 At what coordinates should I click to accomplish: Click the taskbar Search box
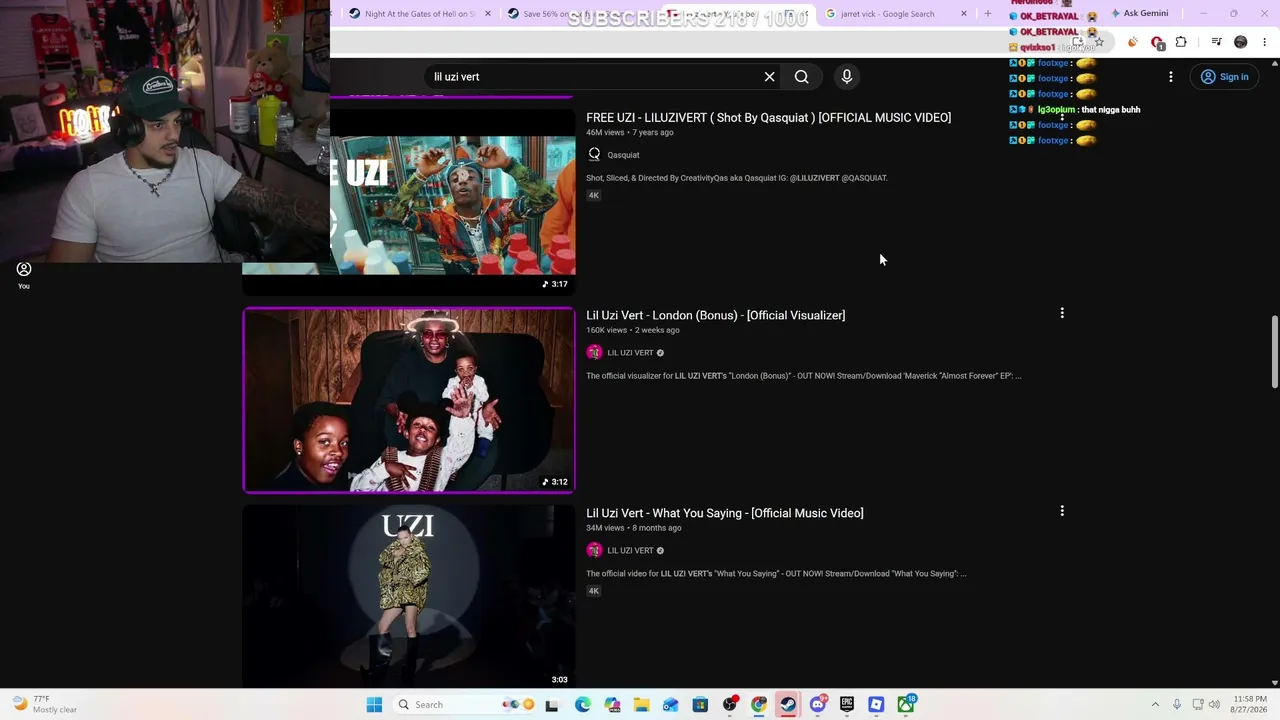point(465,705)
